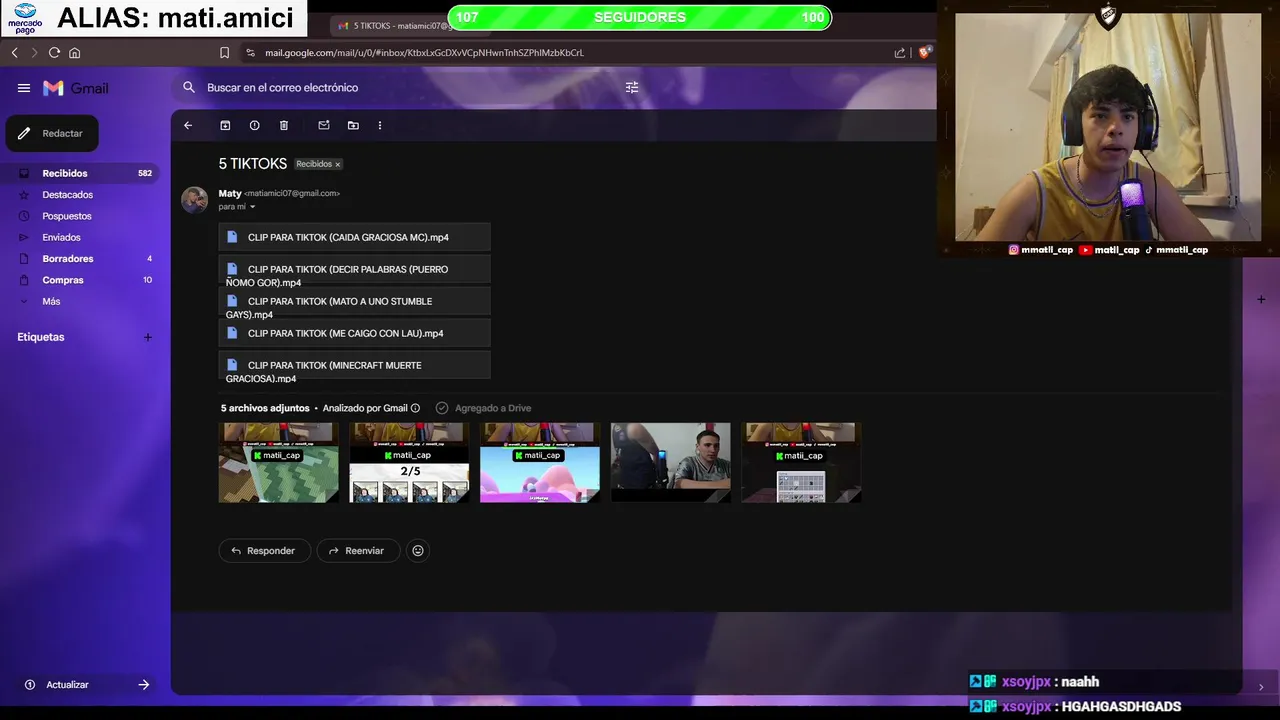
Task: Go back to inbox arrow
Action: pos(188,125)
